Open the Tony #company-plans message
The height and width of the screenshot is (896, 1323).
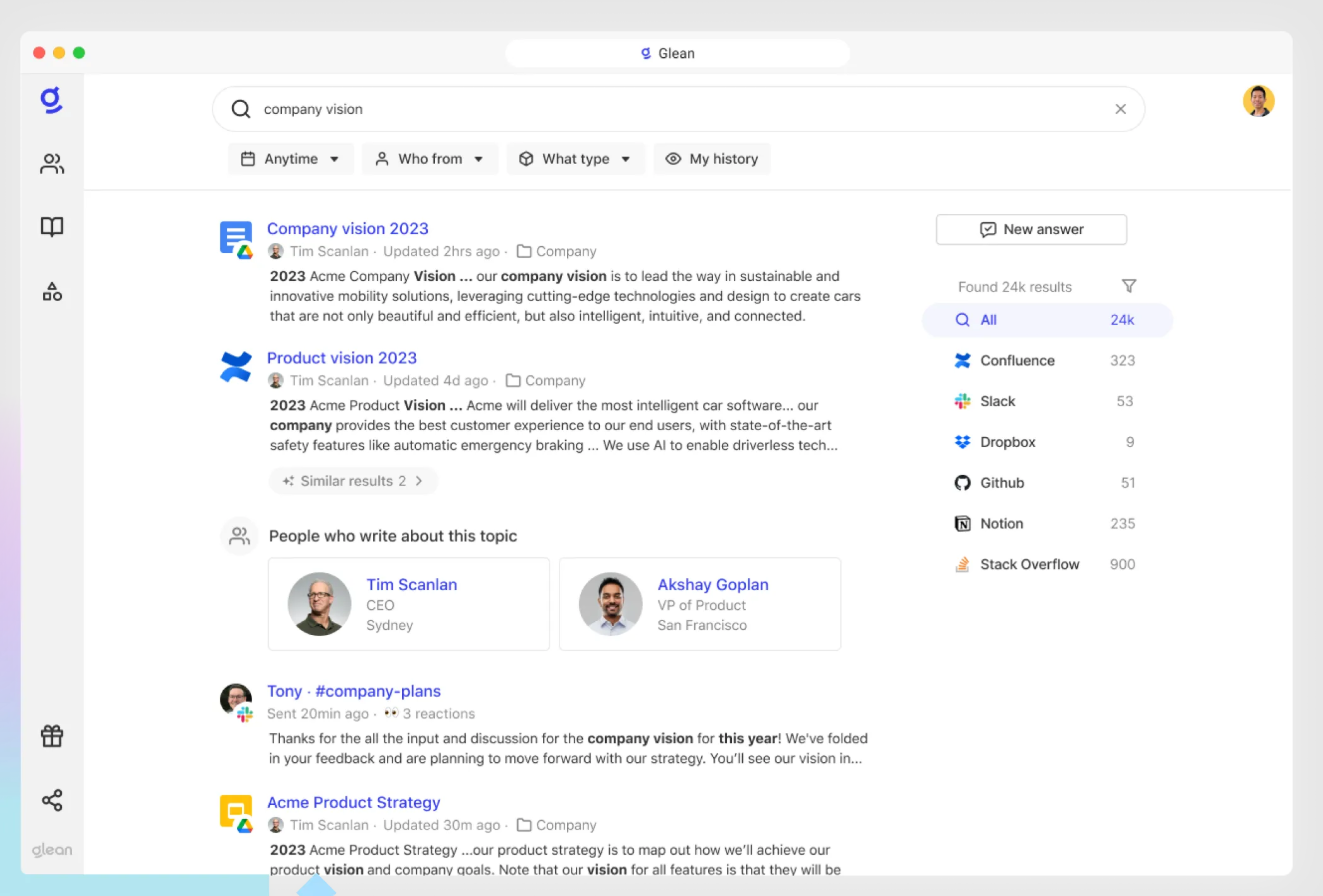354,691
